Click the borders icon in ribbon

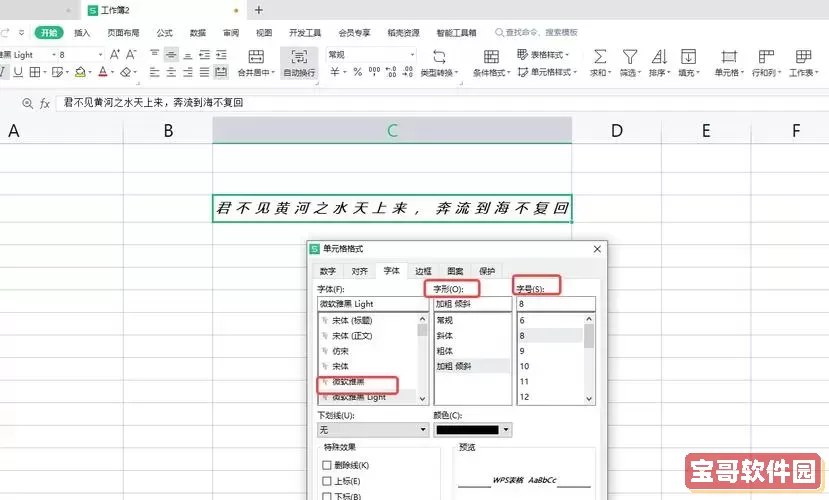[35, 72]
